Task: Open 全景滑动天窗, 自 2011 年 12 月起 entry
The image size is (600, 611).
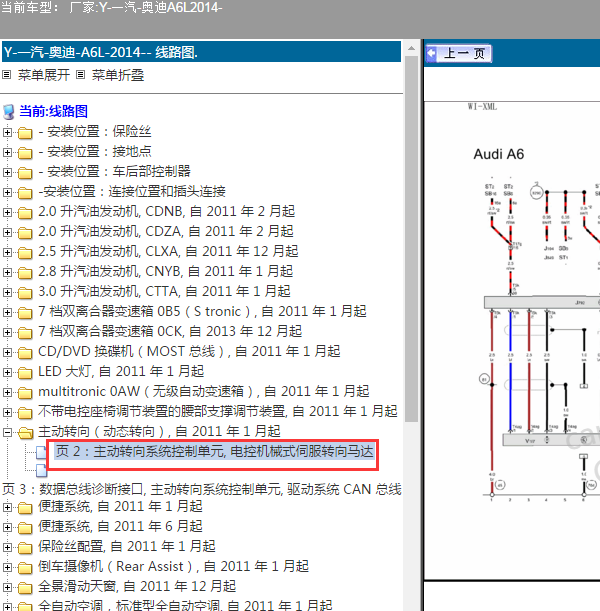Action: [x=137, y=586]
